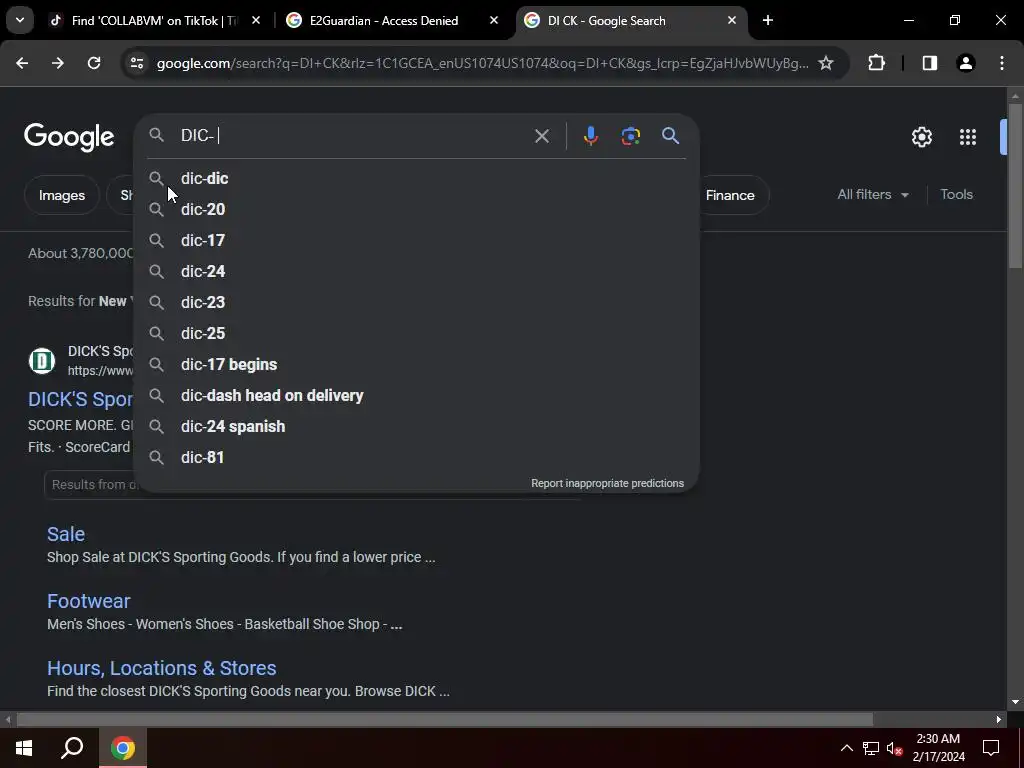This screenshot has width=1024, height=768.
Task: Choose the dic-17 suggestion
Action: point(416,240)
